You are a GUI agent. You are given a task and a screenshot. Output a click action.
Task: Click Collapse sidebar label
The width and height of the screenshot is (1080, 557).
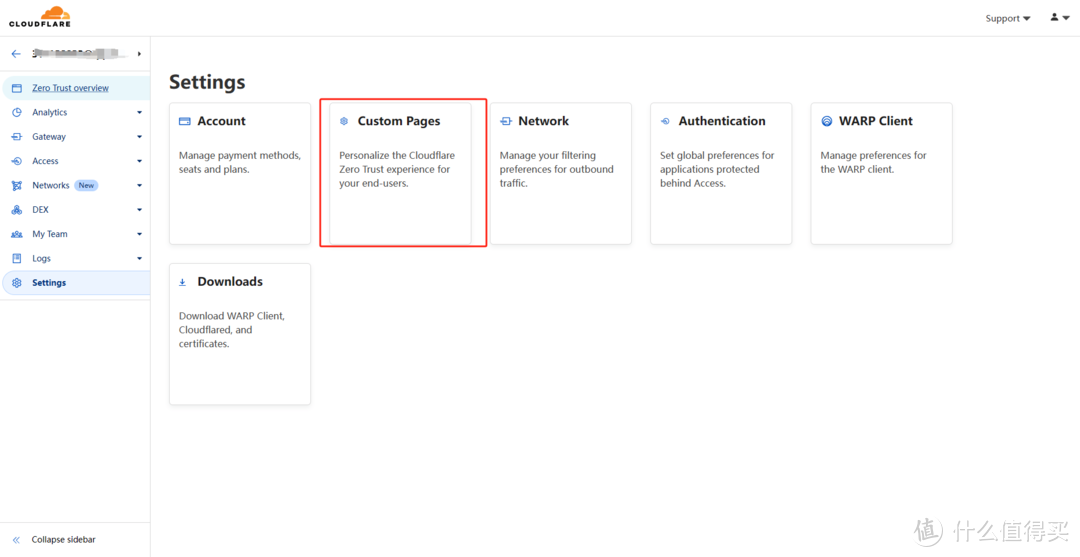(x=63, y=540)
